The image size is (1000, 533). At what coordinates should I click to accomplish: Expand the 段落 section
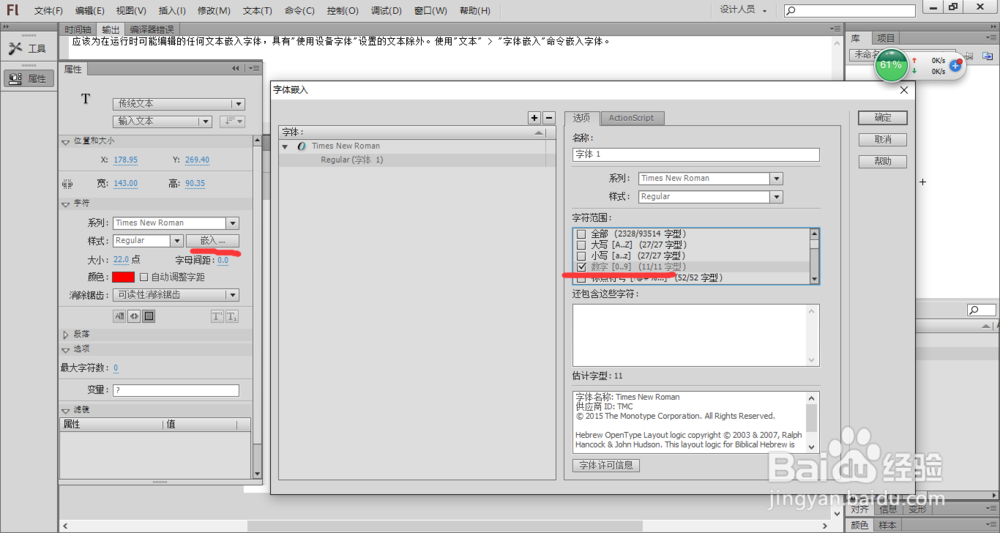[65, 334]
